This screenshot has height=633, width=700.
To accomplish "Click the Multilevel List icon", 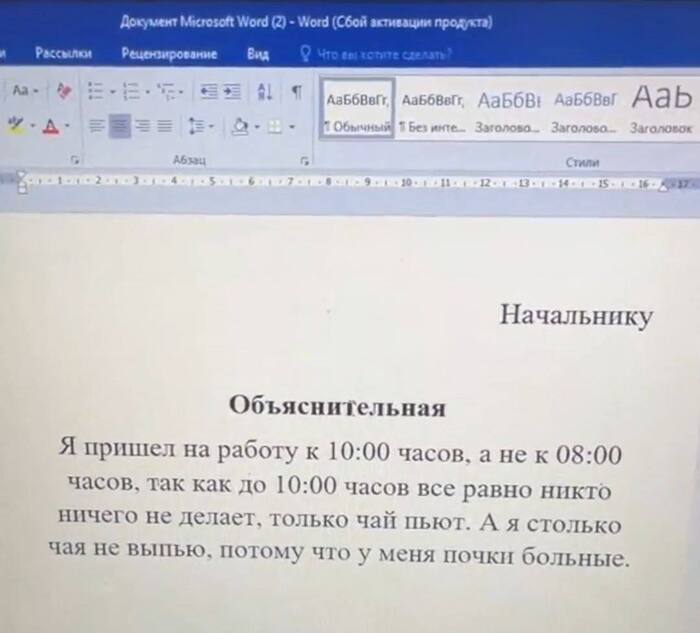I will point(166,91).
